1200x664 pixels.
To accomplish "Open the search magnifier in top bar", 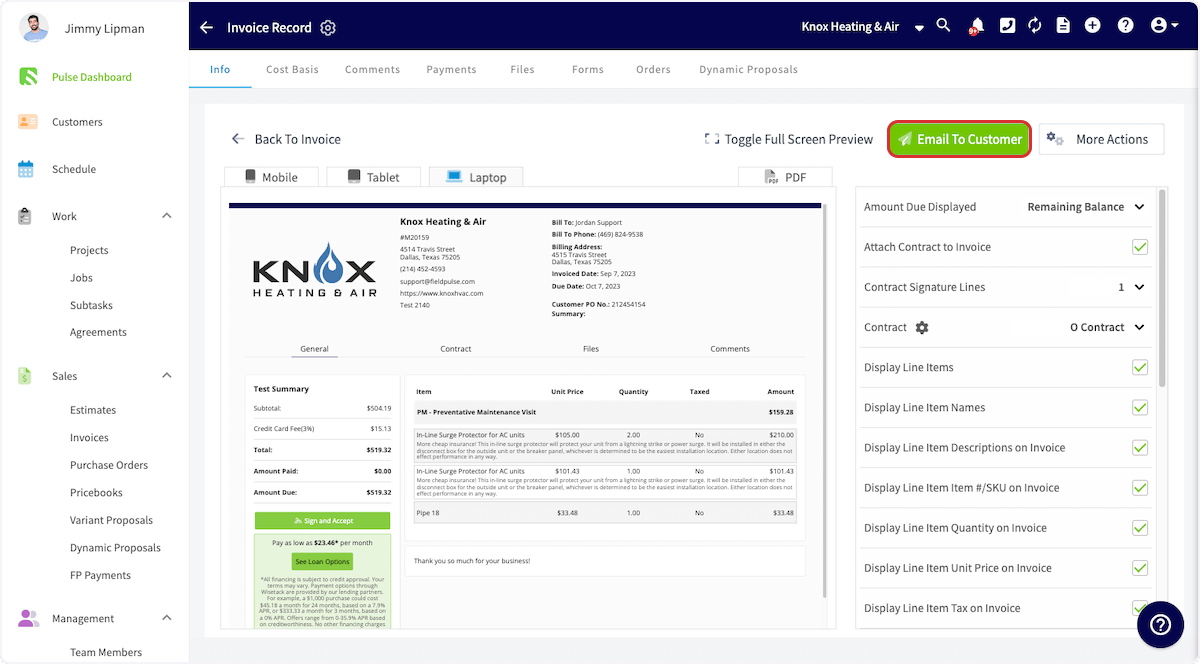I will (x=943, y=25).
